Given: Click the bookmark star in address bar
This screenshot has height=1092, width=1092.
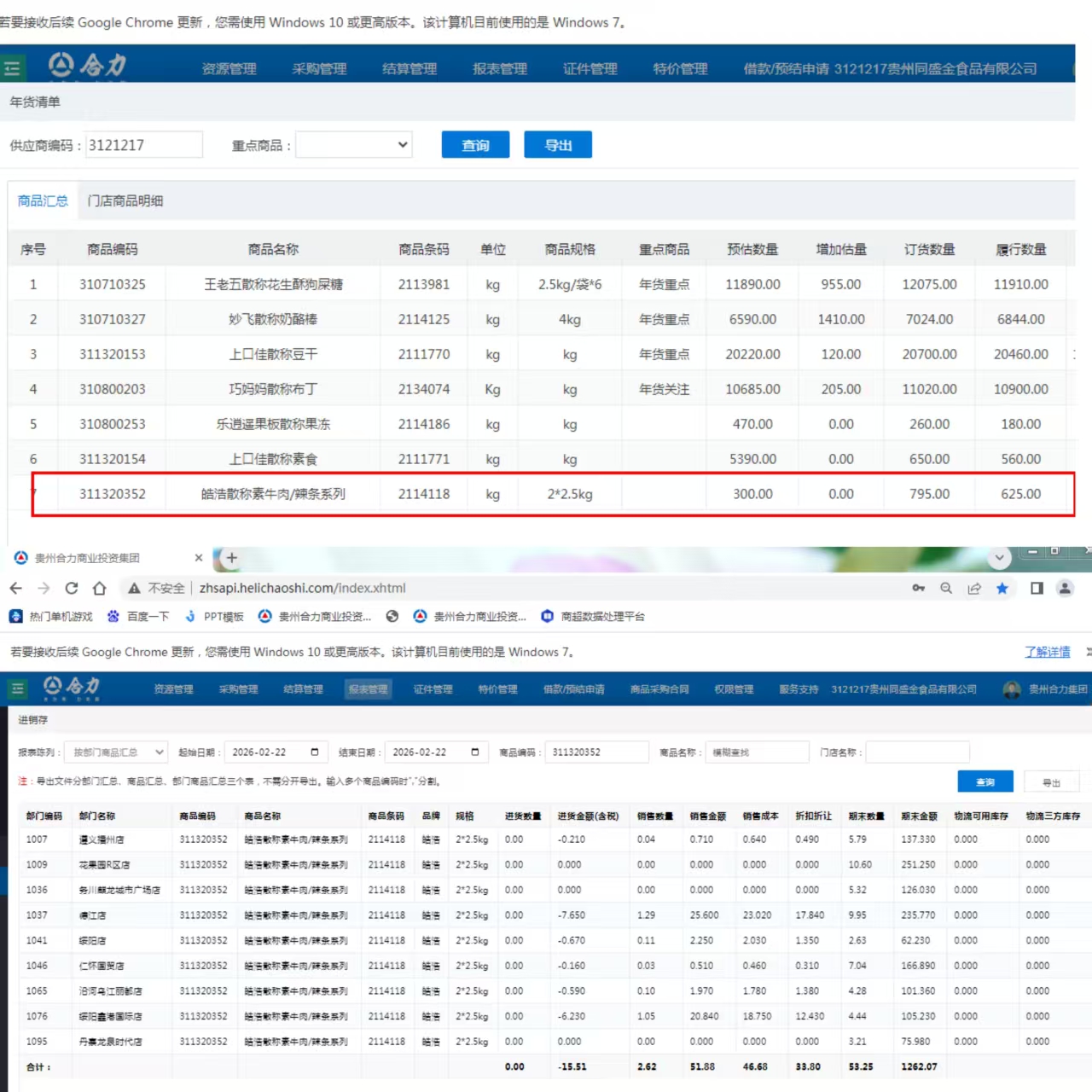Looking at the screenshot, I should (1002, 588).
